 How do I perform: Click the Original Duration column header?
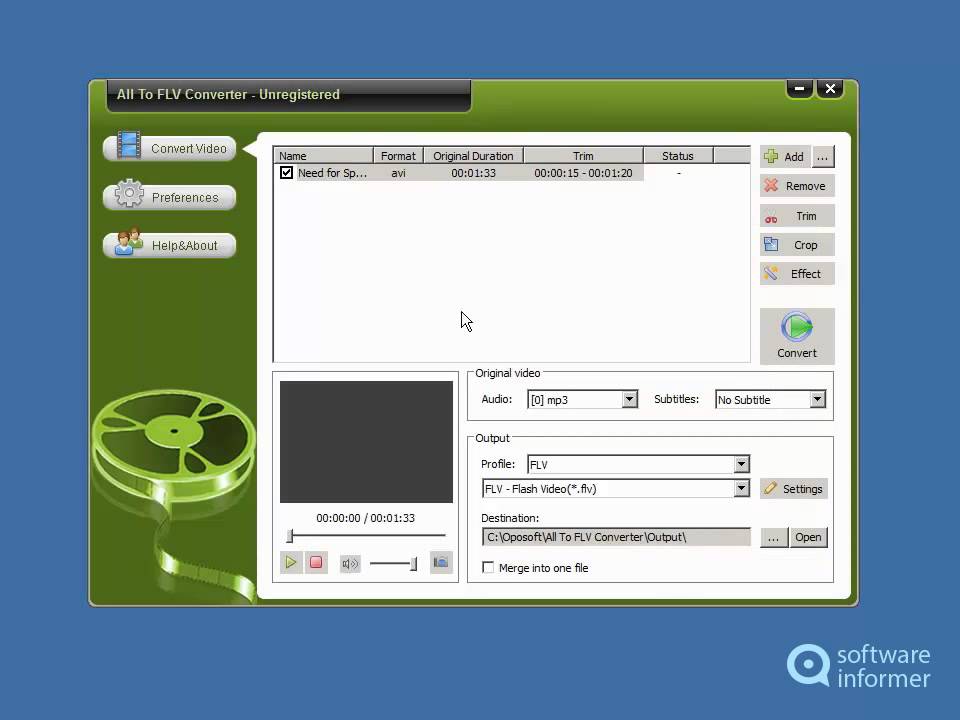click(x=473, y=156)
